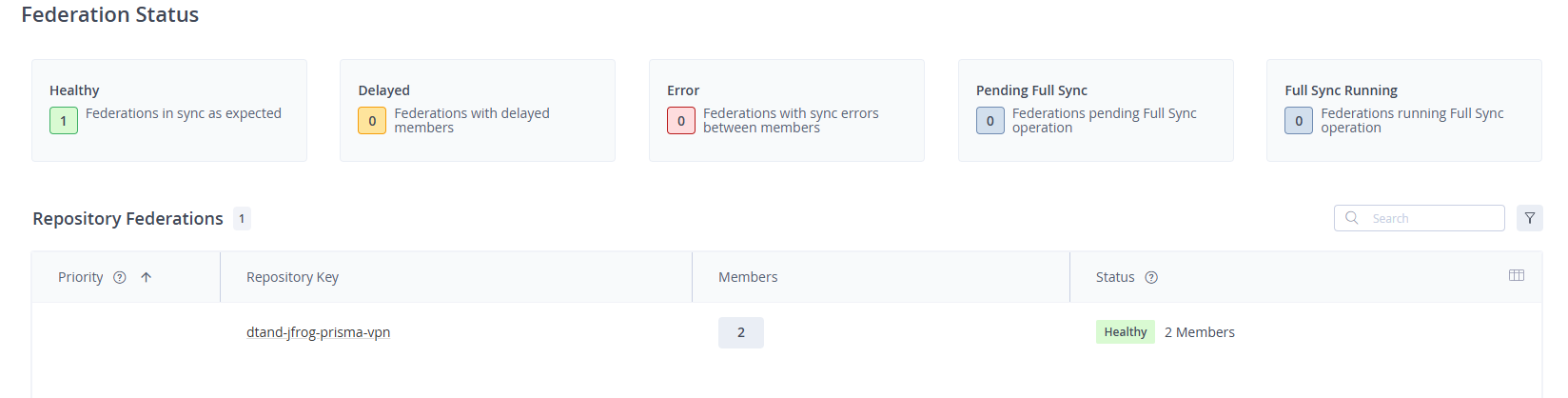Click inside the Search input field

(1420, 218)
